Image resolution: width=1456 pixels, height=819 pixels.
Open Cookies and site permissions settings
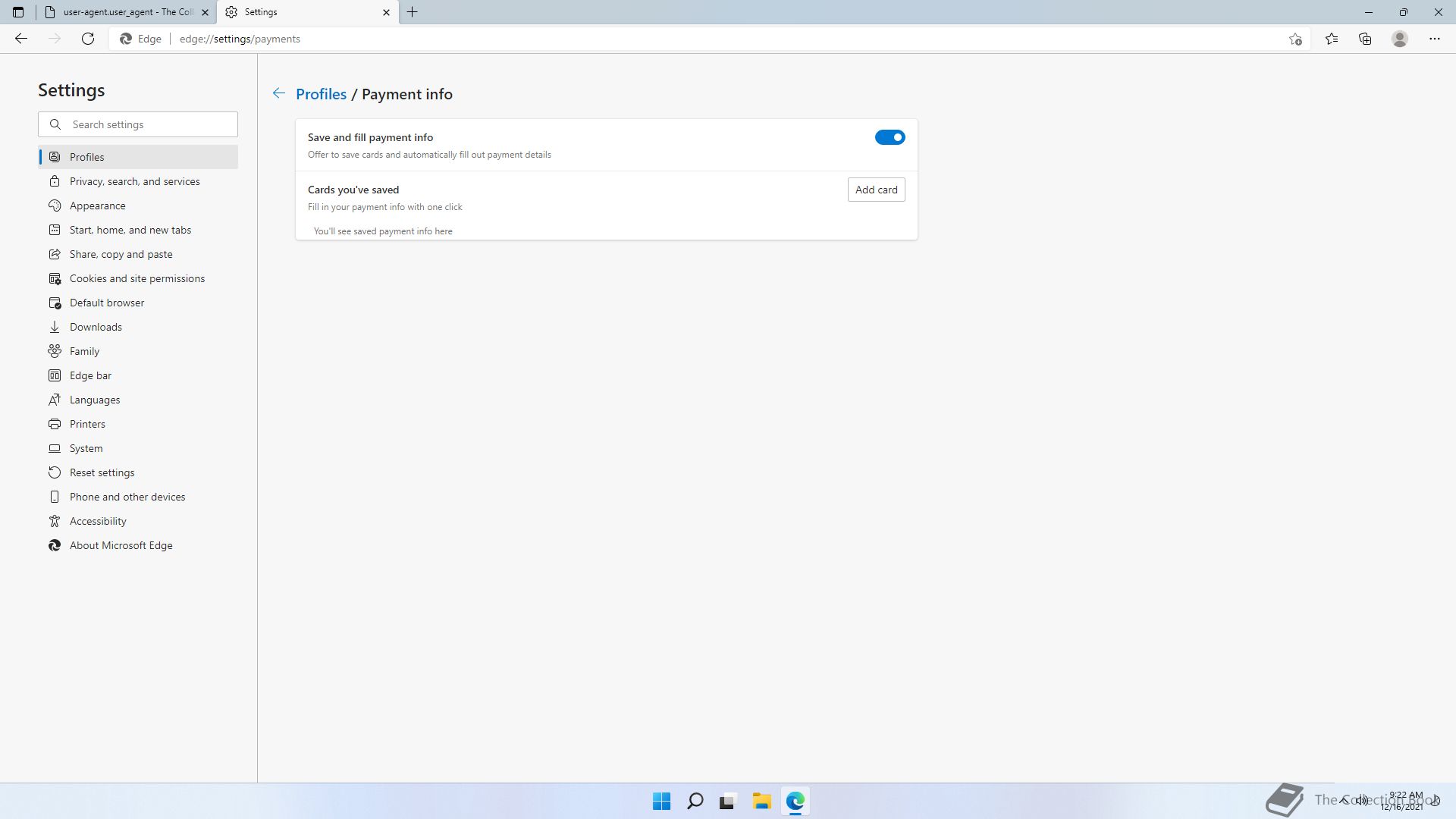tap(136, 278)
